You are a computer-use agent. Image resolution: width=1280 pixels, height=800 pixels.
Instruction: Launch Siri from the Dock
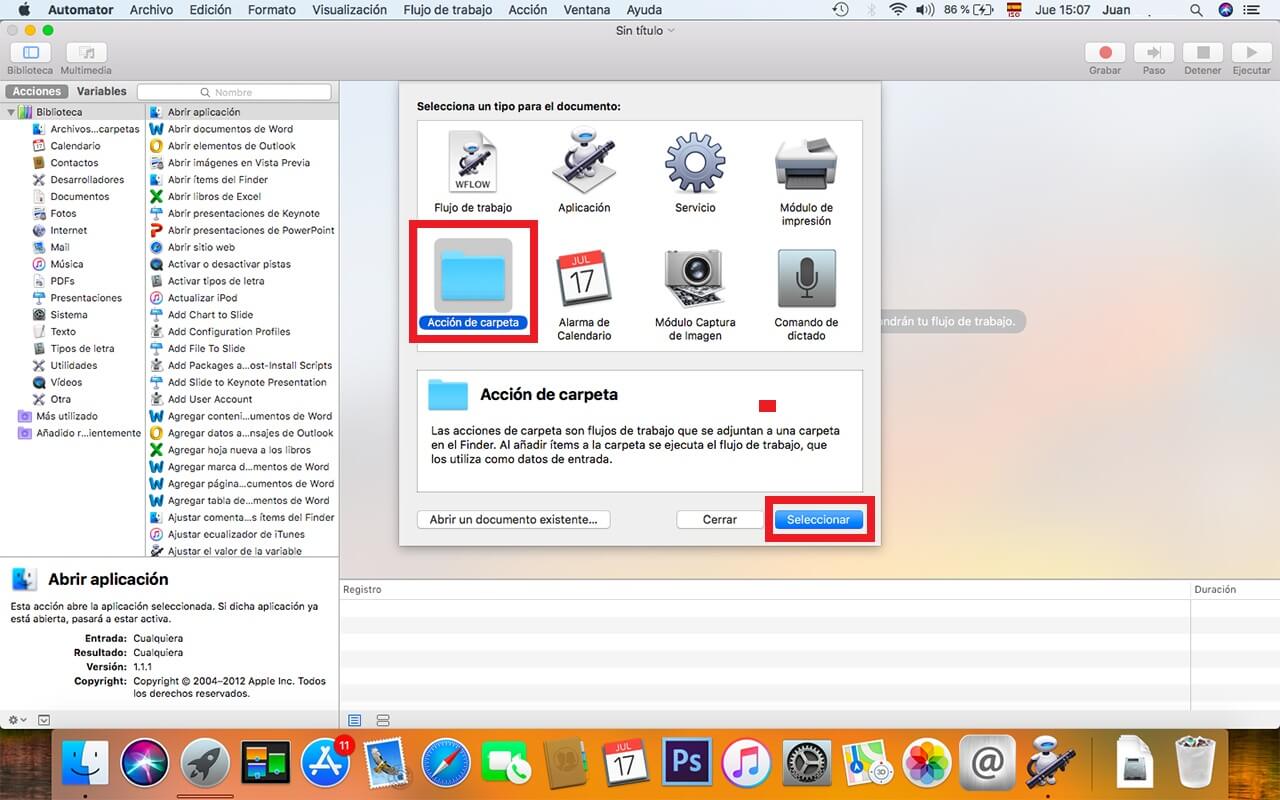pos(145,765)
